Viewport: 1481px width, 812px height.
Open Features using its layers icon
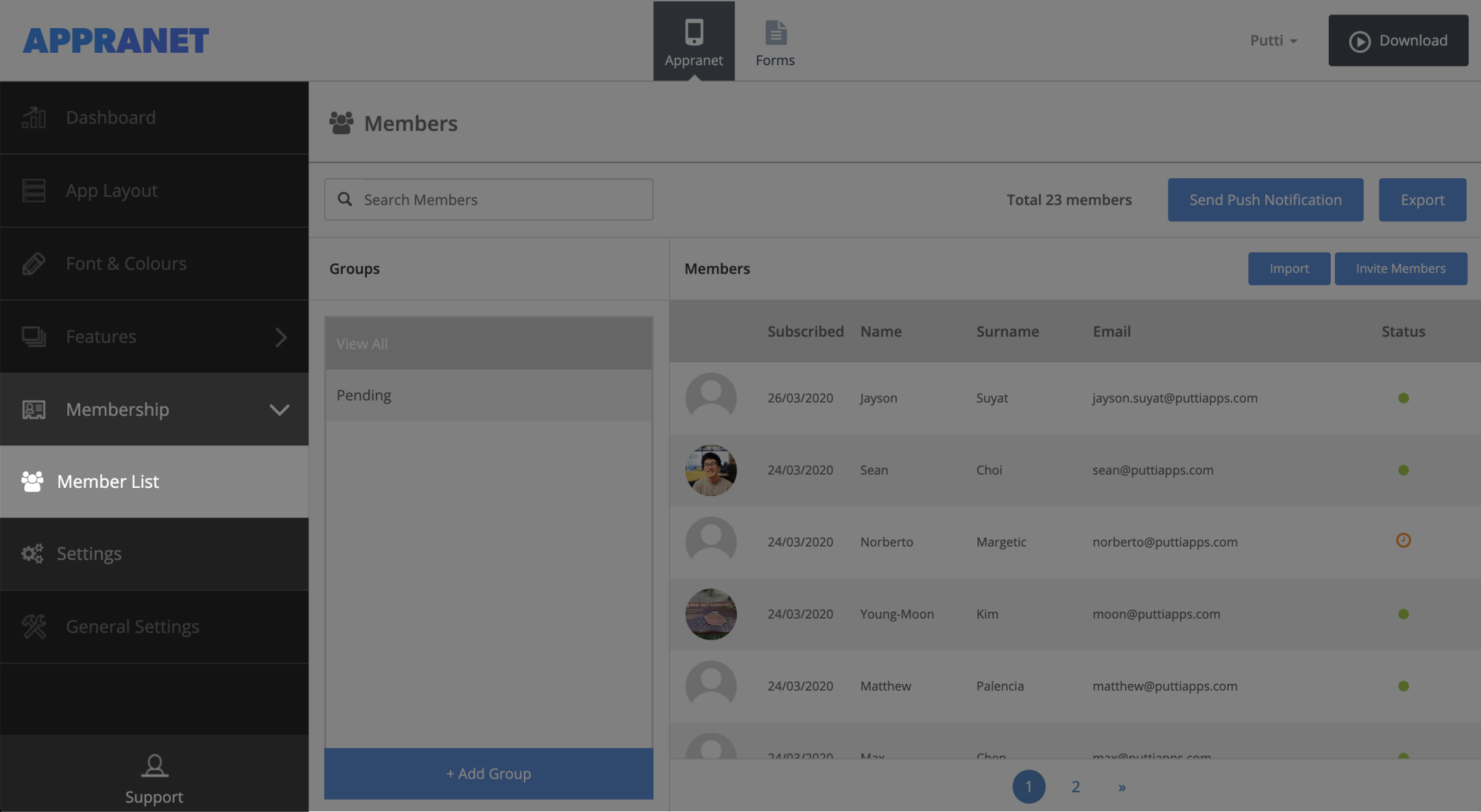(34, 336)
